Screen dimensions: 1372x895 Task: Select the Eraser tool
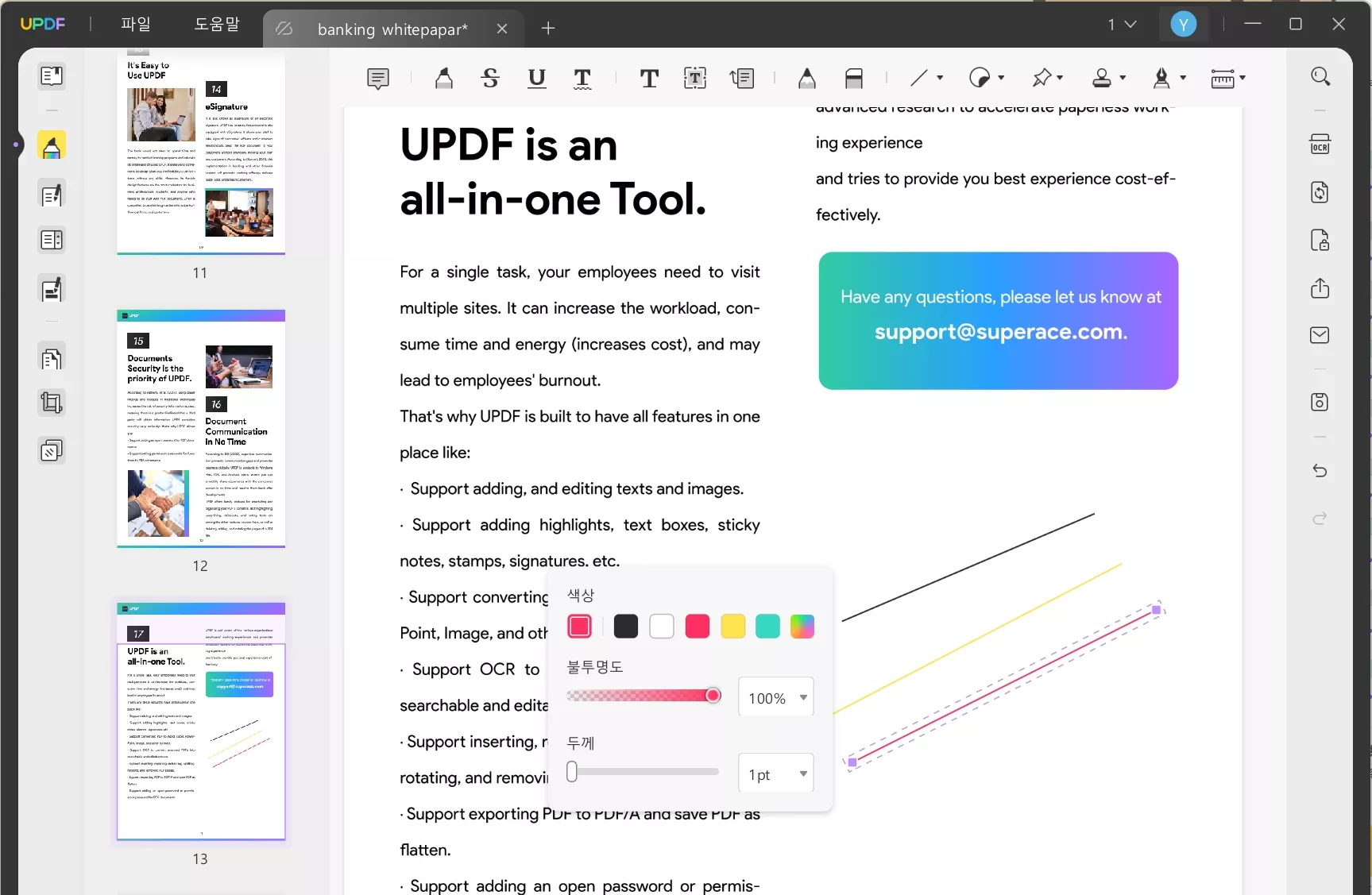tap(854, 78)
